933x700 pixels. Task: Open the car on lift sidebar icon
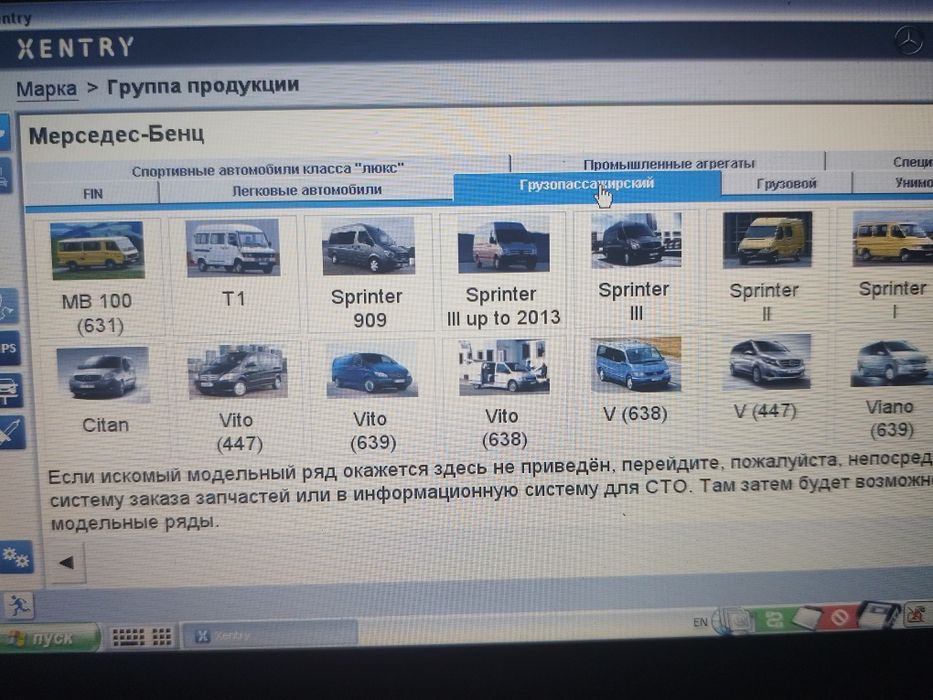pos(11,390)
